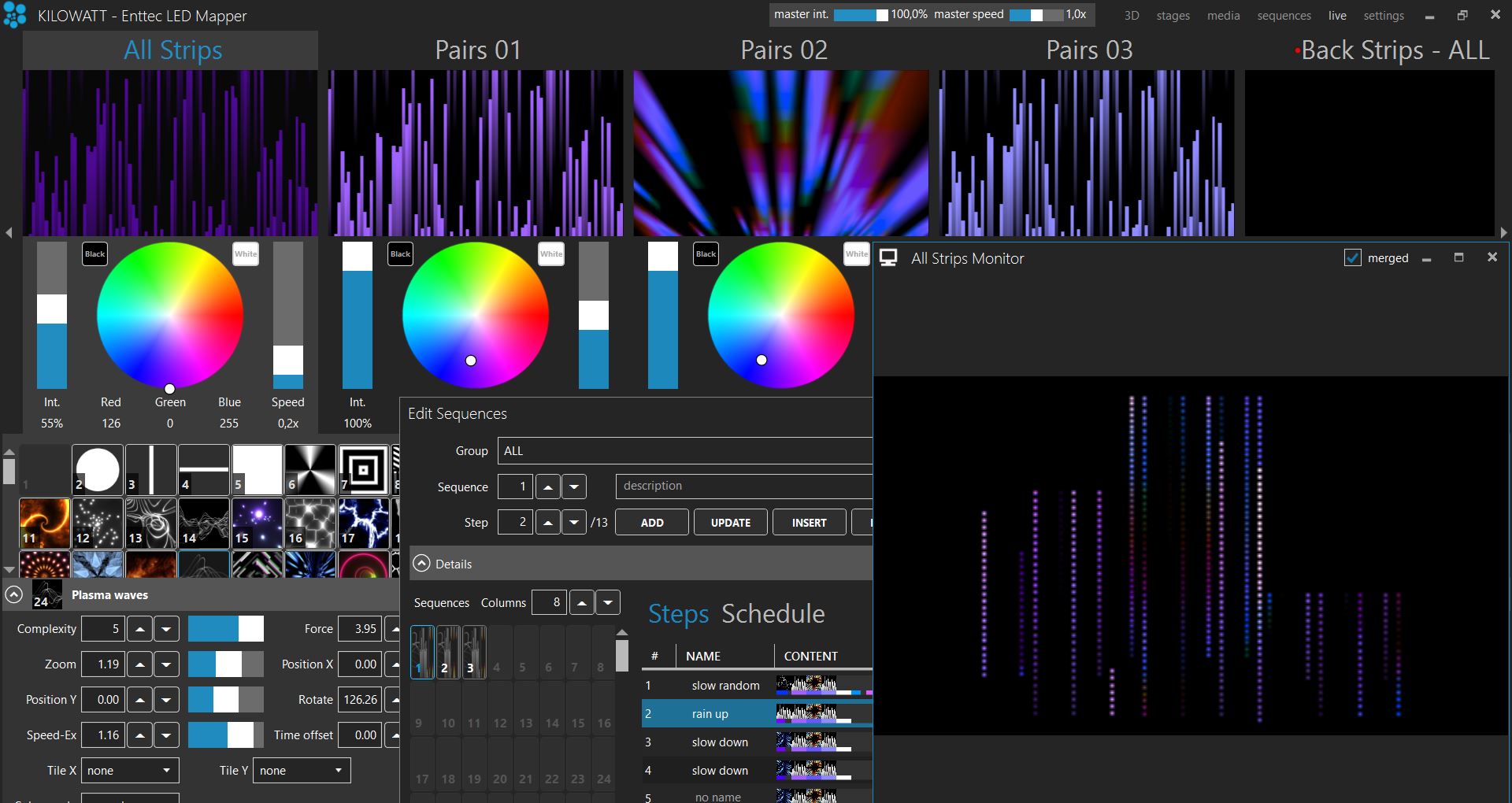Open the Group ALL combo box
Screen dimensions: 1512x803
pyautogui.click(x=685, y=450)
